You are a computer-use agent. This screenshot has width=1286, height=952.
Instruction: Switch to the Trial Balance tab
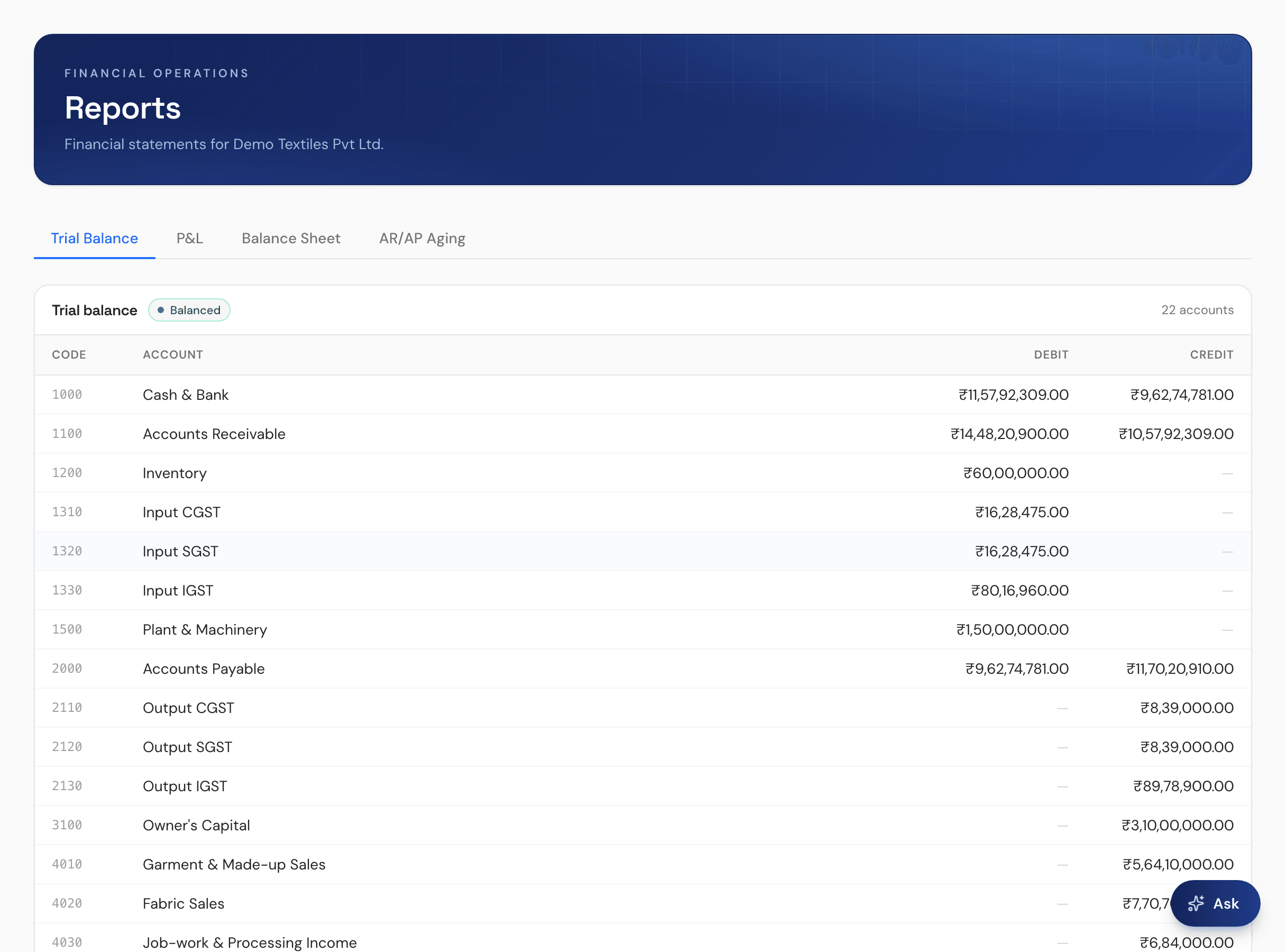click(x=95, y=239)
